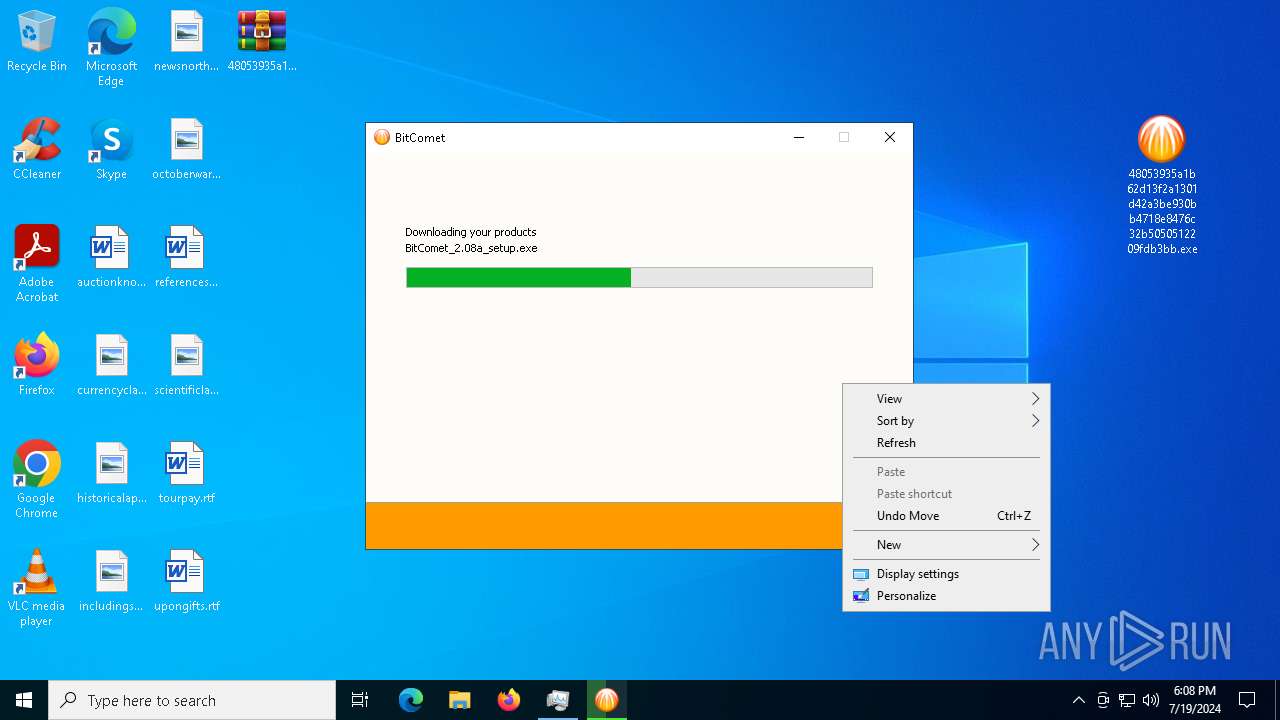Open Display settings from context menu
The width and height of the screenshot is (1280, 720).
click(946, 574)
